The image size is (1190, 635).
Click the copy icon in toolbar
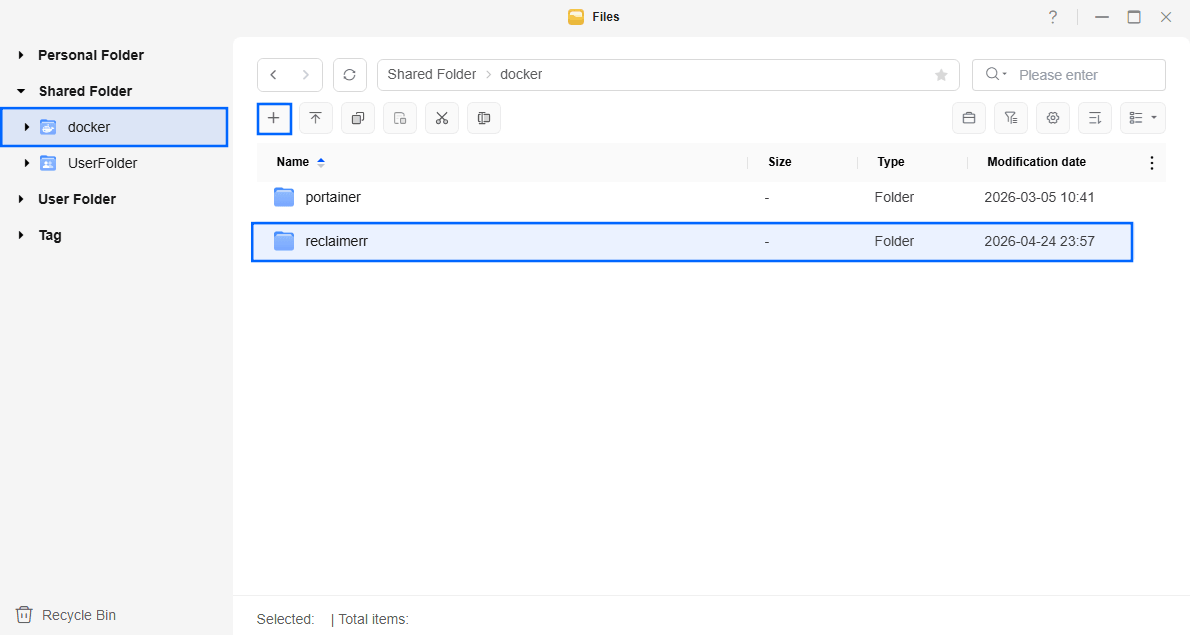click(x=357, y=118)
